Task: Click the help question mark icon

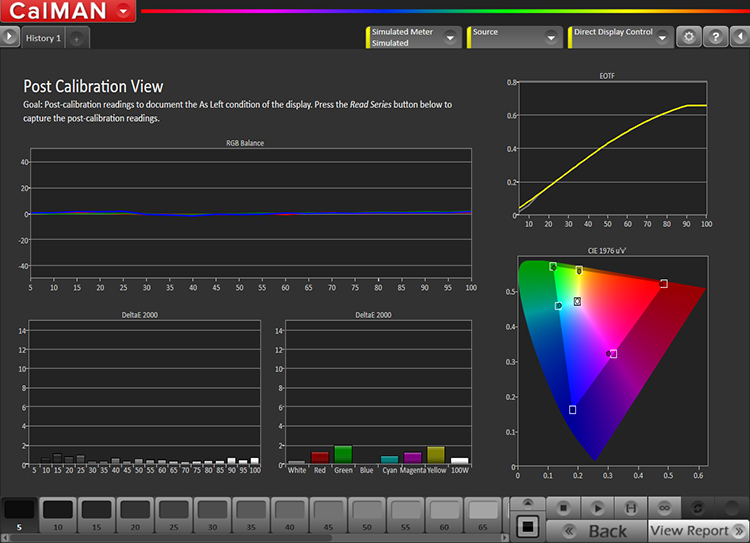Action: coord(714,37)
